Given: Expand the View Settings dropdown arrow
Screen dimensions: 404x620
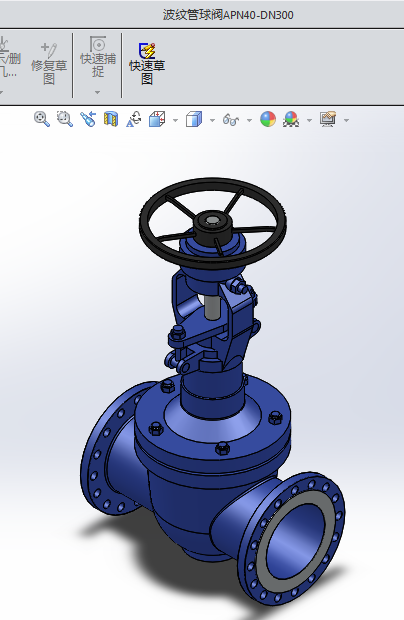Looking at the screenshot, I should pos(346,120).
